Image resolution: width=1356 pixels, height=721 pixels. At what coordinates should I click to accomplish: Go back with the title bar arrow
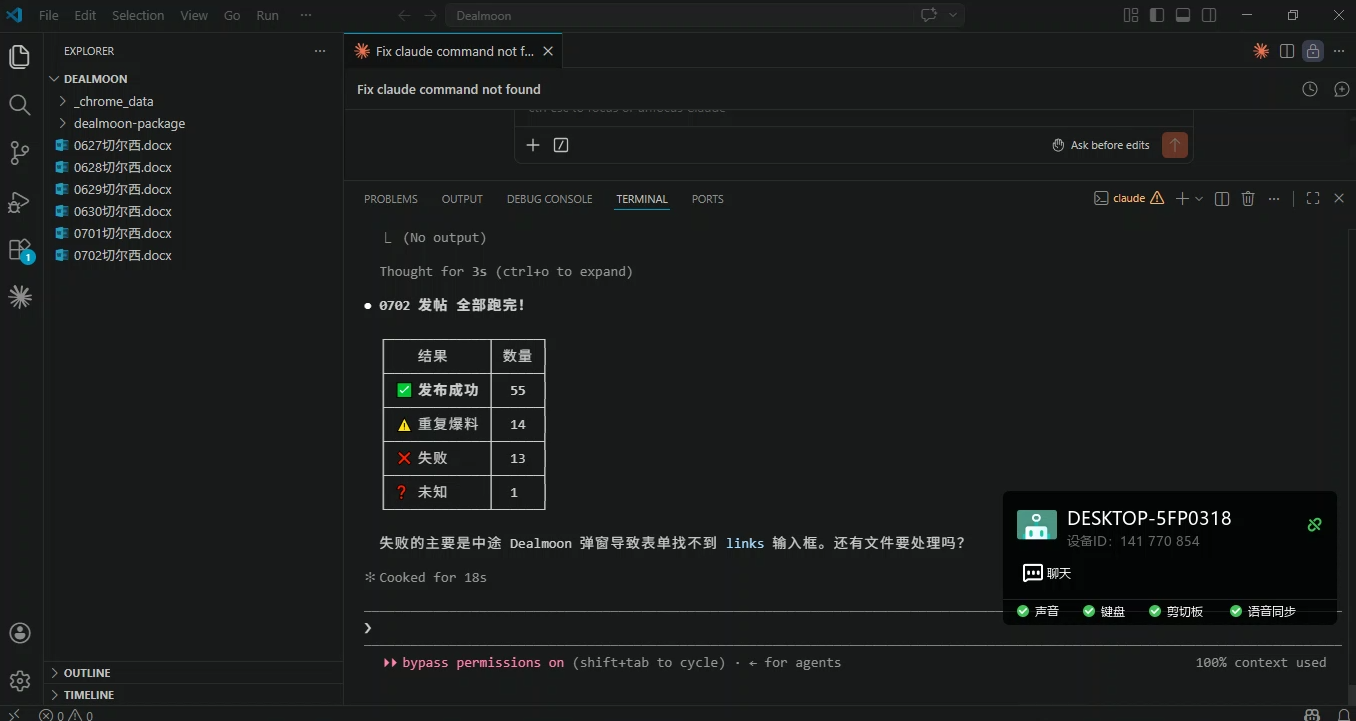tap(404, 15)
